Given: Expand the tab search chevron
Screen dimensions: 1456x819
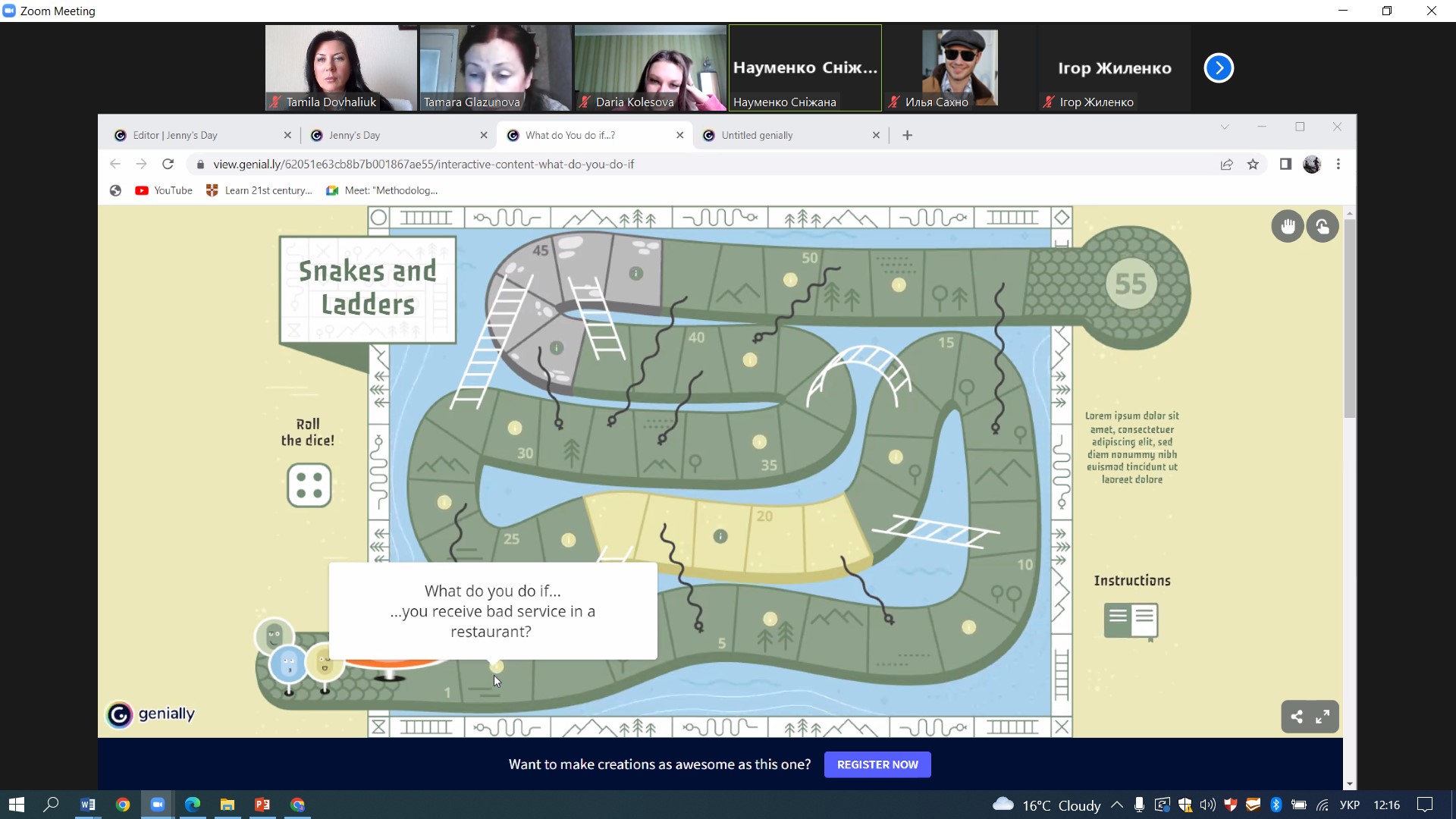Looking at the screenshot, I should [1224, 127].
